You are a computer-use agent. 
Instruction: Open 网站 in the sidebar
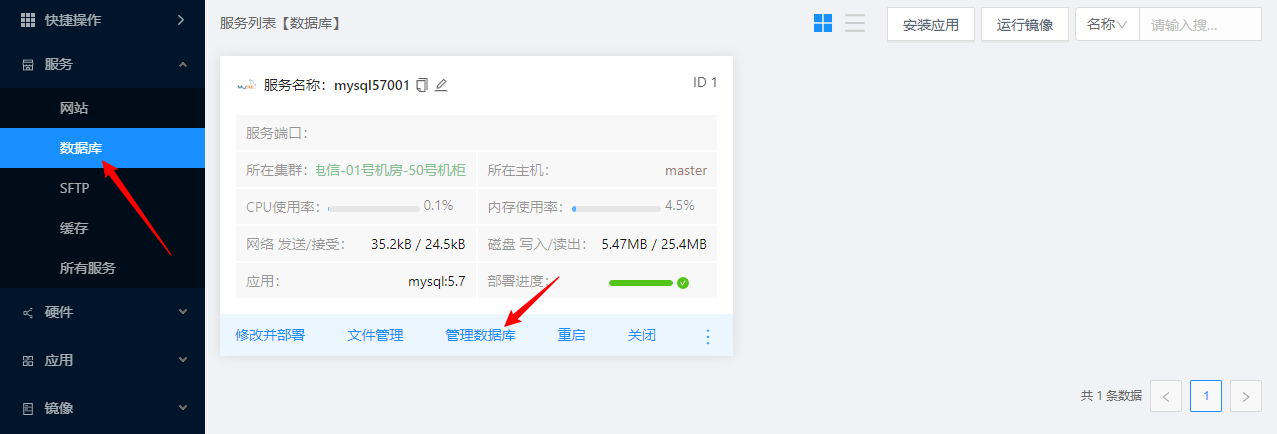click(74, 108)
